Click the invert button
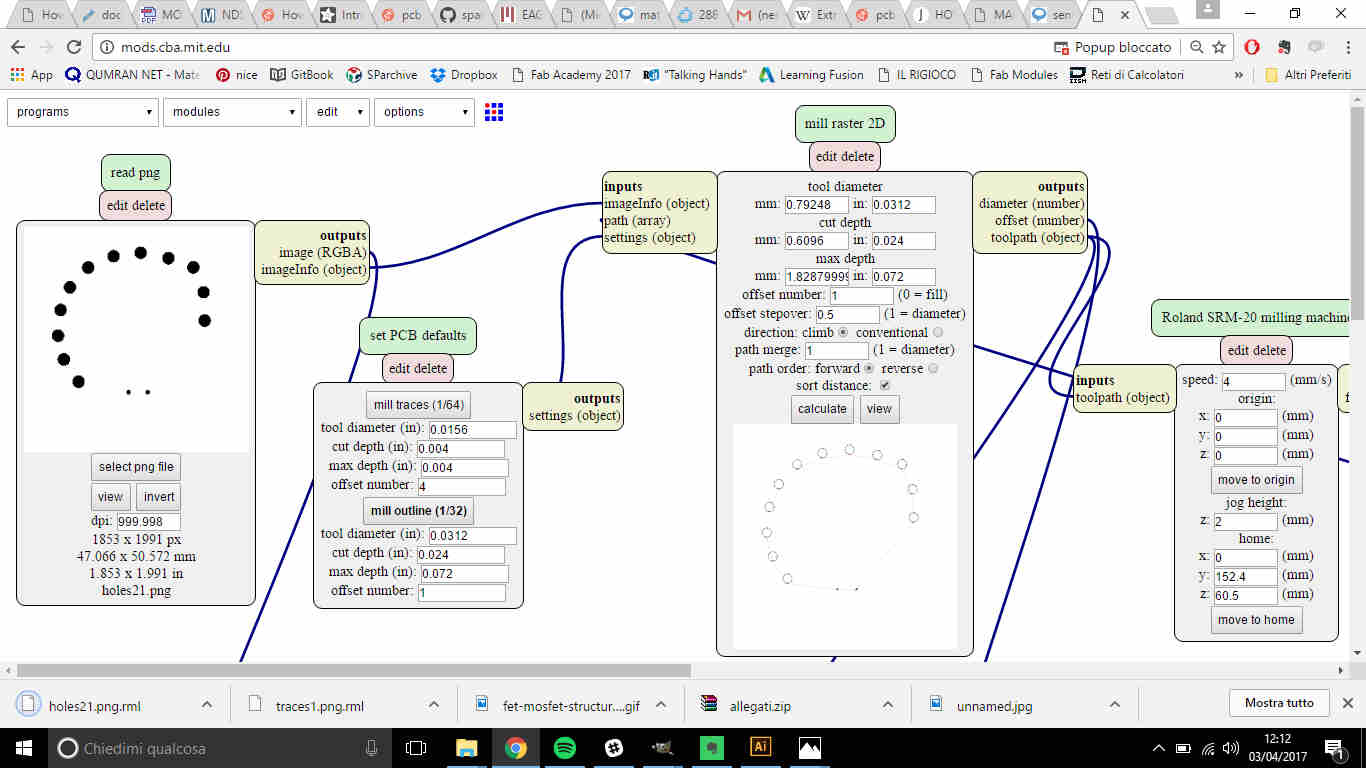This screenshot has height=768, width=1366. click(x=159, y=496)
